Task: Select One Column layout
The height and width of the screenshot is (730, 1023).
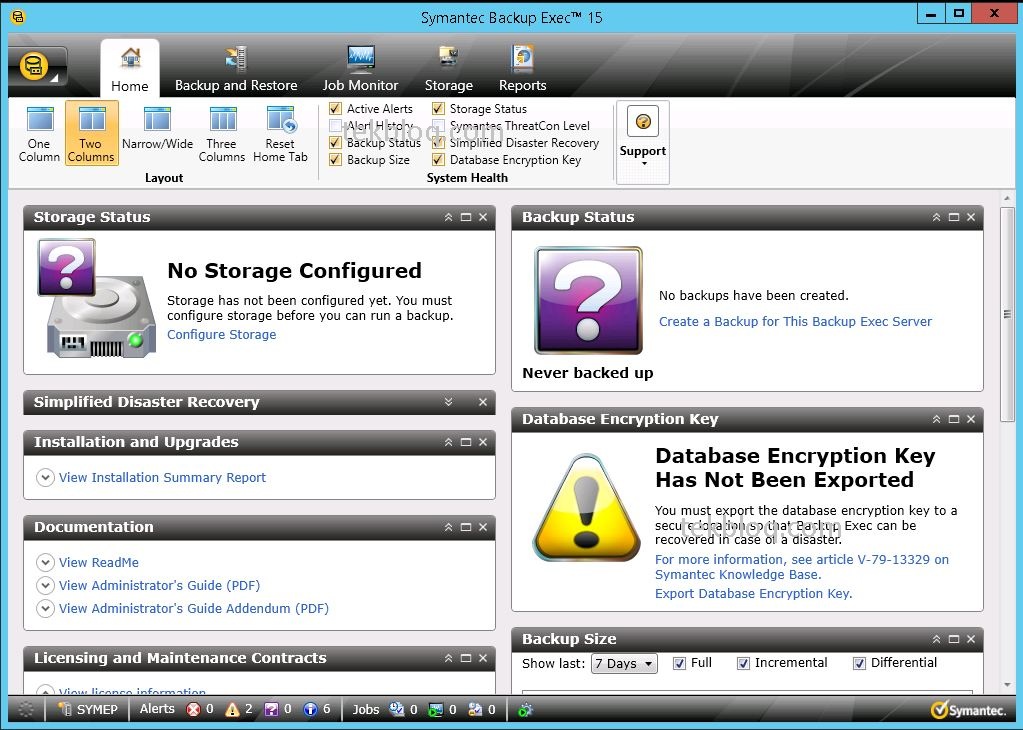Action: pyautogui.click(x=39, y=133)
